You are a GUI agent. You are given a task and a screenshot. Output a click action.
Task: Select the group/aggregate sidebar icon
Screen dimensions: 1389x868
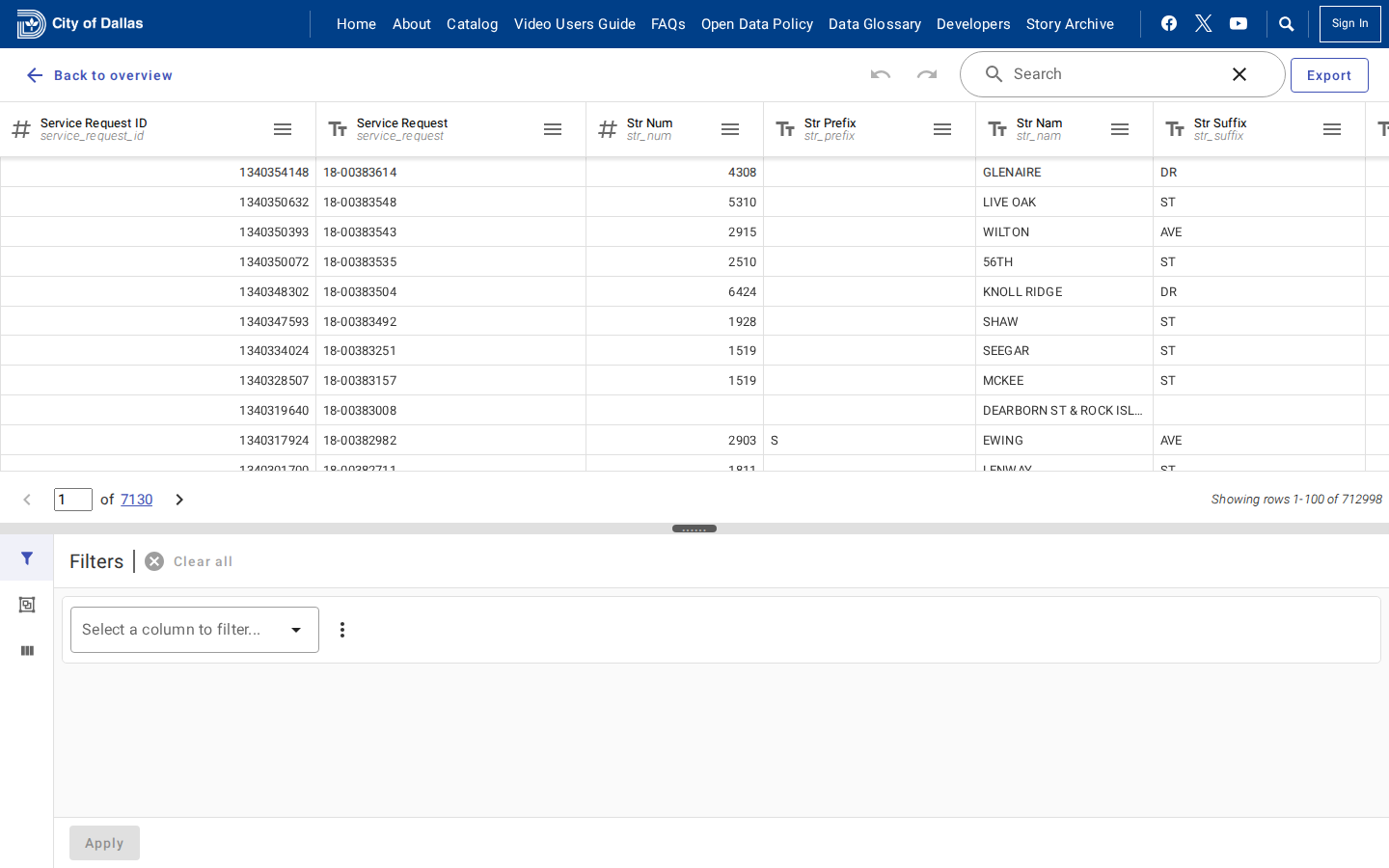pos(27,605)
